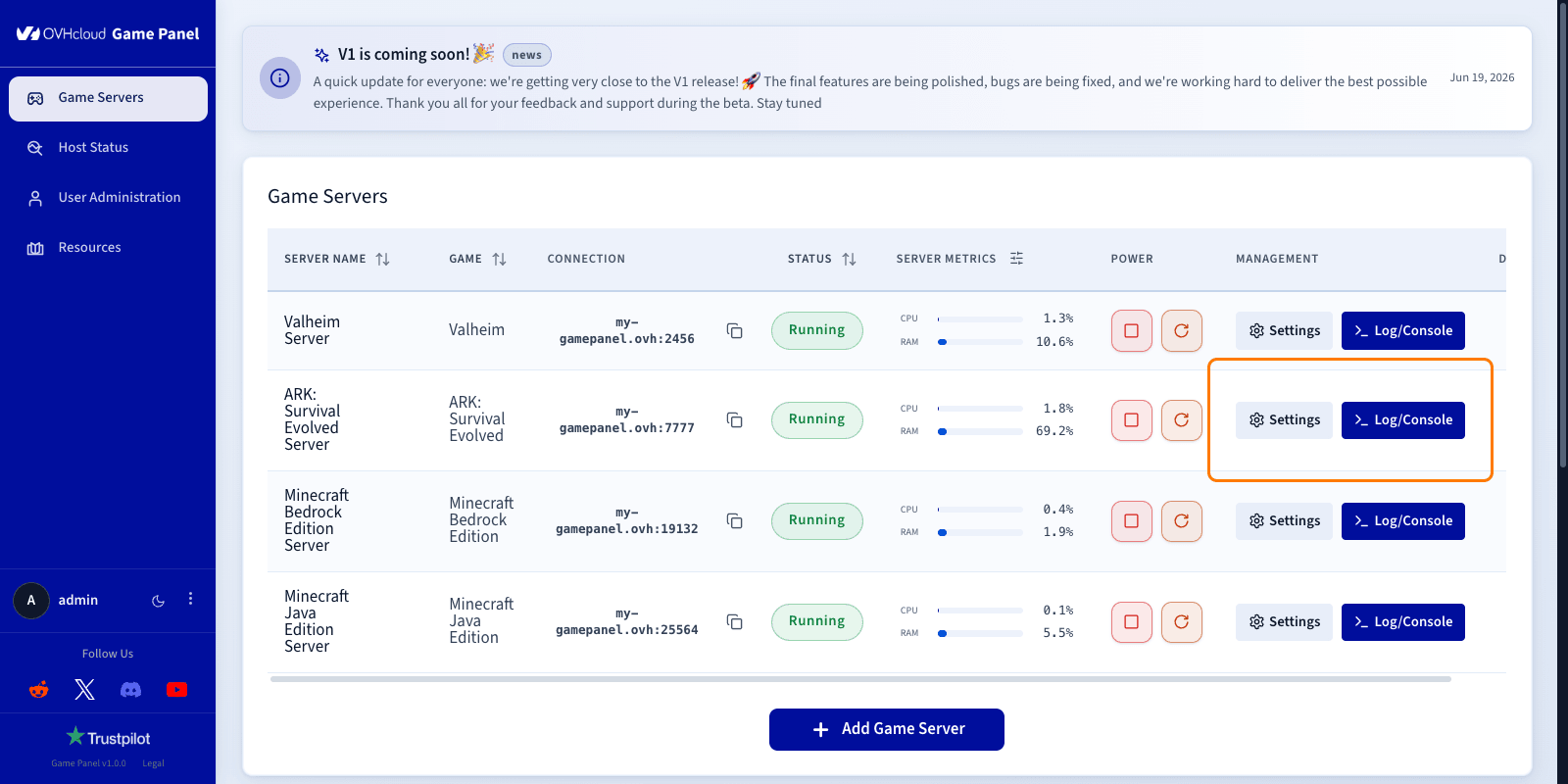Copy the Minecraft Java connection address
Image resolution: width=1568 pixels, height=784 pixels.
point(734,621)
